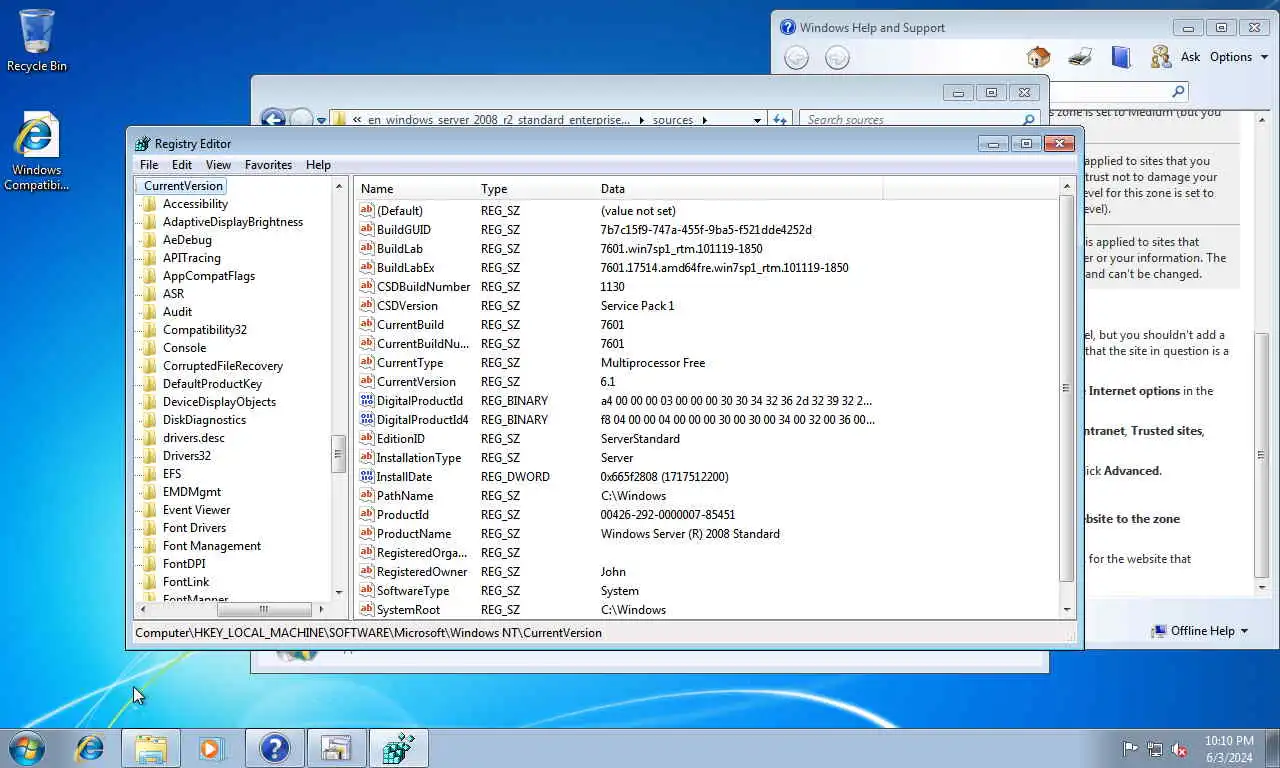Click the tree pane vertical scrollbar thumb
This screenshot has height=768, width=1280.
[x=338, y=454]
